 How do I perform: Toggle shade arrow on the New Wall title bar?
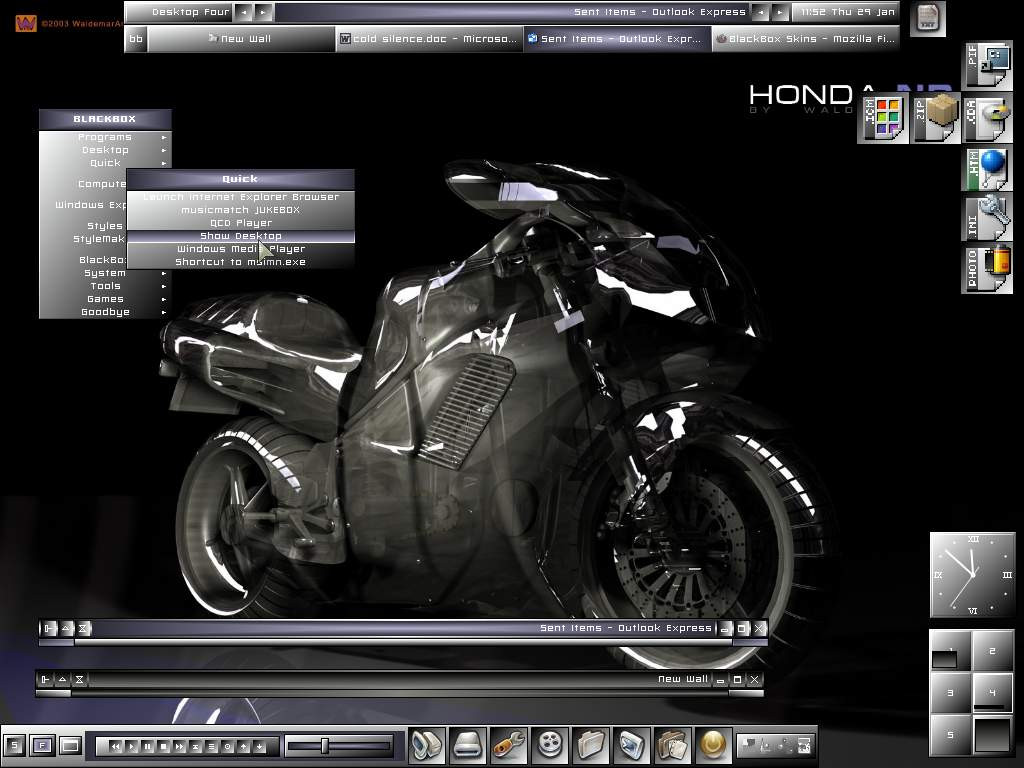[x=63, y=679]
